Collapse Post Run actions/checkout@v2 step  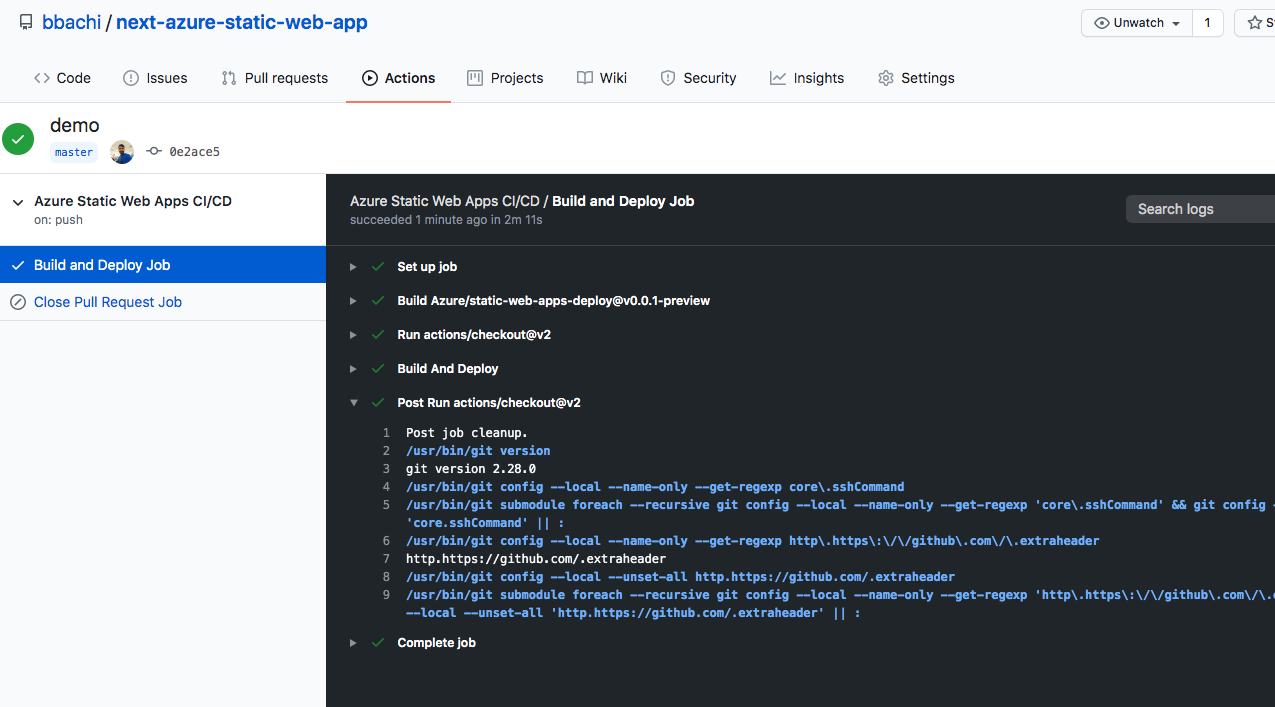point(353,403)
